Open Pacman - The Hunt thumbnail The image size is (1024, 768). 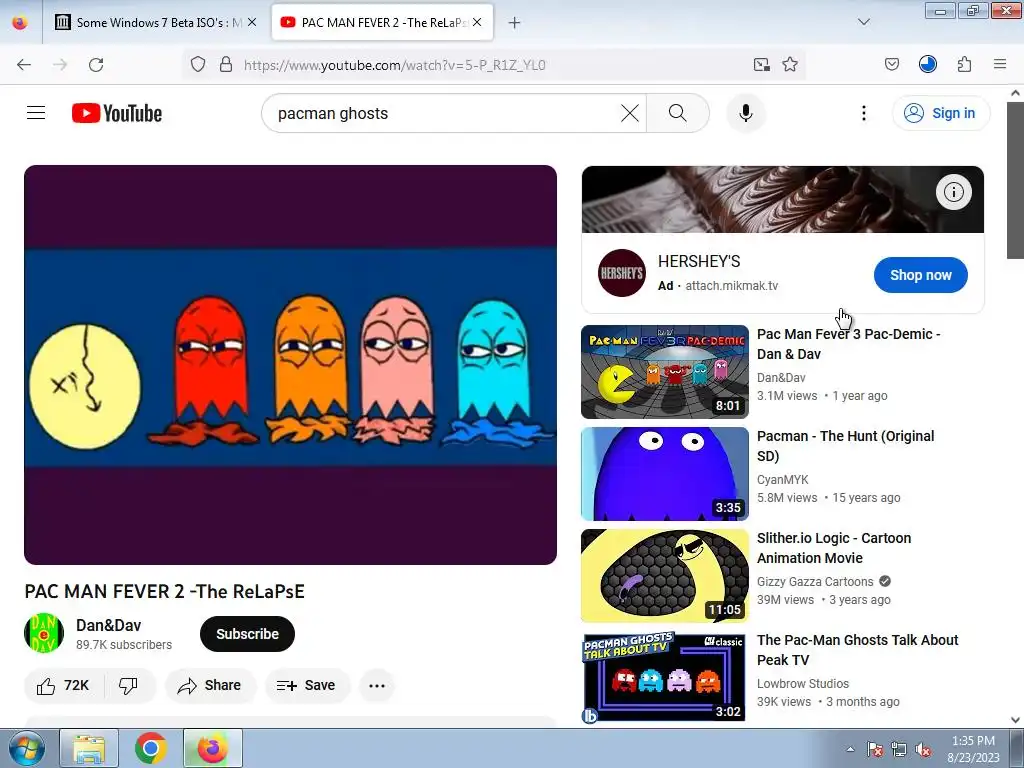tap(665, 473)
